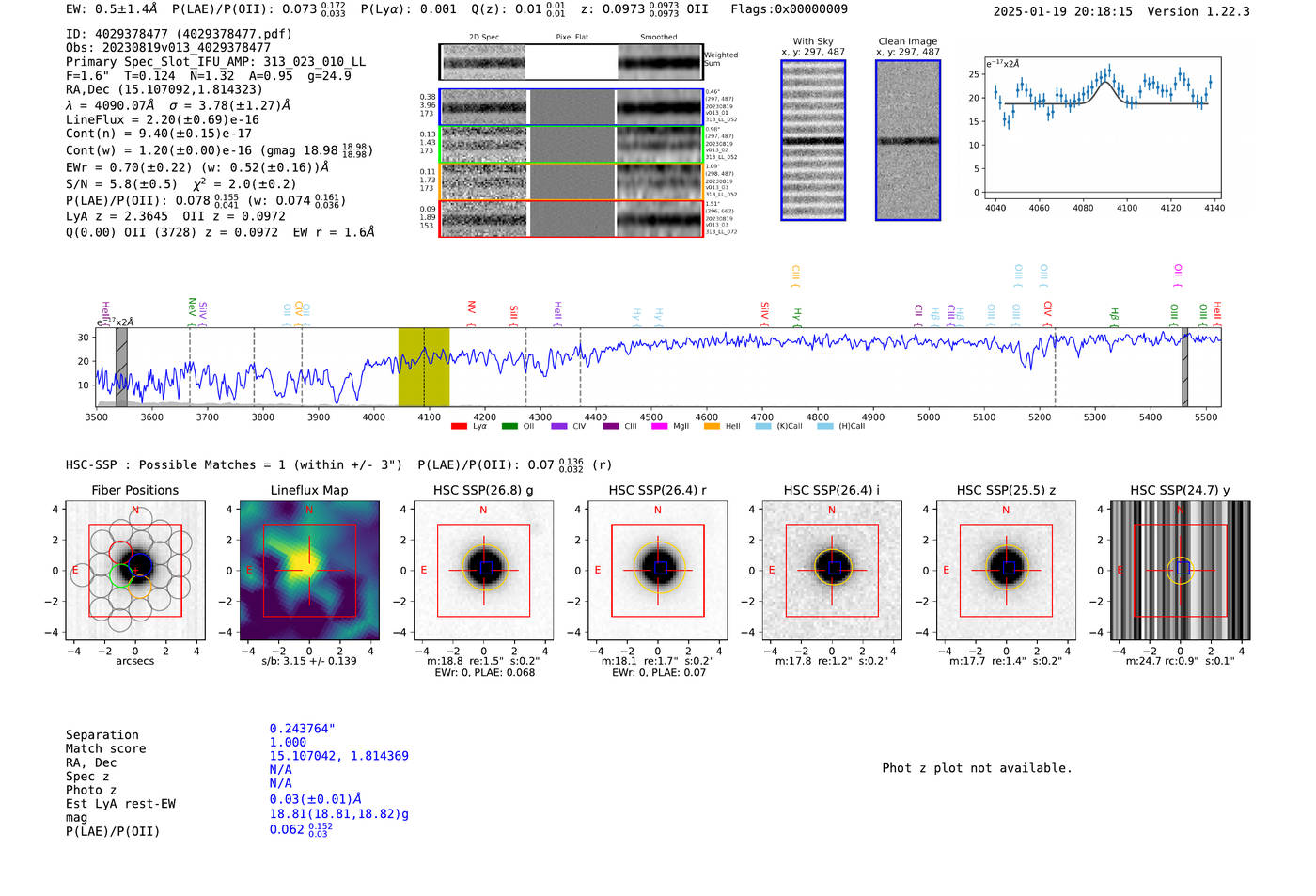Click the yellow aperture circle in HSC g image
The width and height of the screenshot is (1316, 896).
[x=484, y=567]
